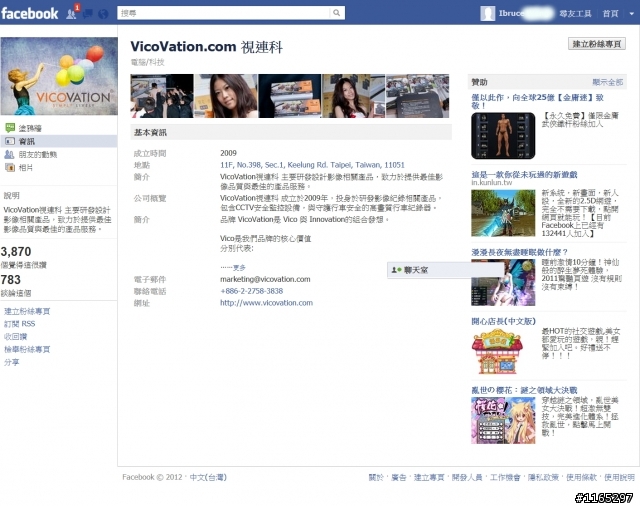Image resolution: width=640 pixels, height=506 pixels.
Task: Click phone number +886-2-2758-3838 link
Action: [251, 291]
